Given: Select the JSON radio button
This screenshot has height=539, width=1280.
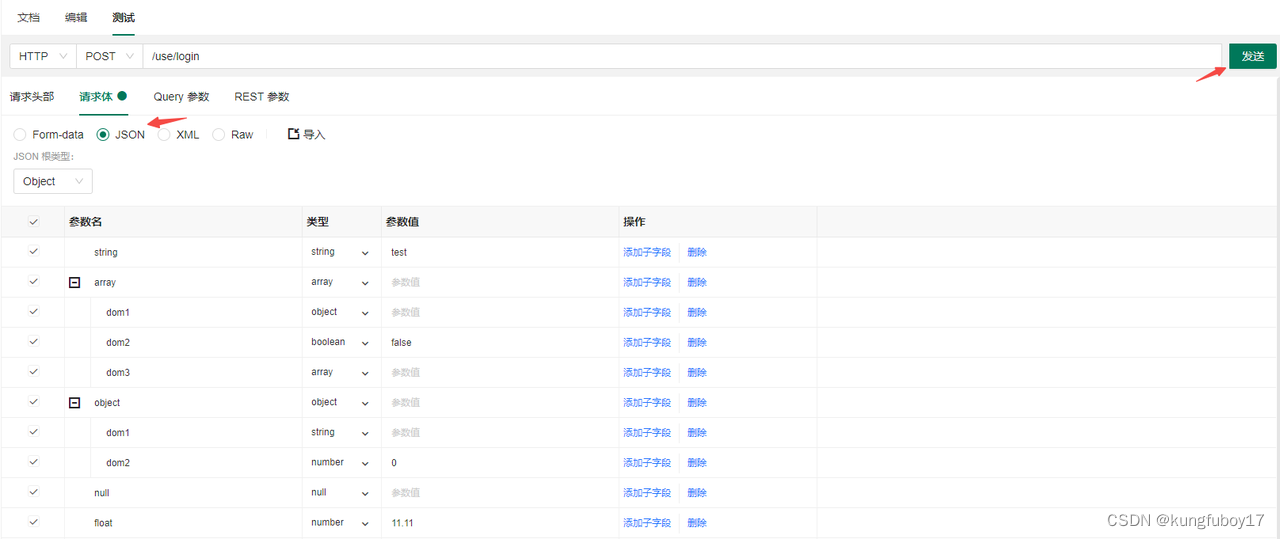Looking at the screenshot, I should click(103, 134).
